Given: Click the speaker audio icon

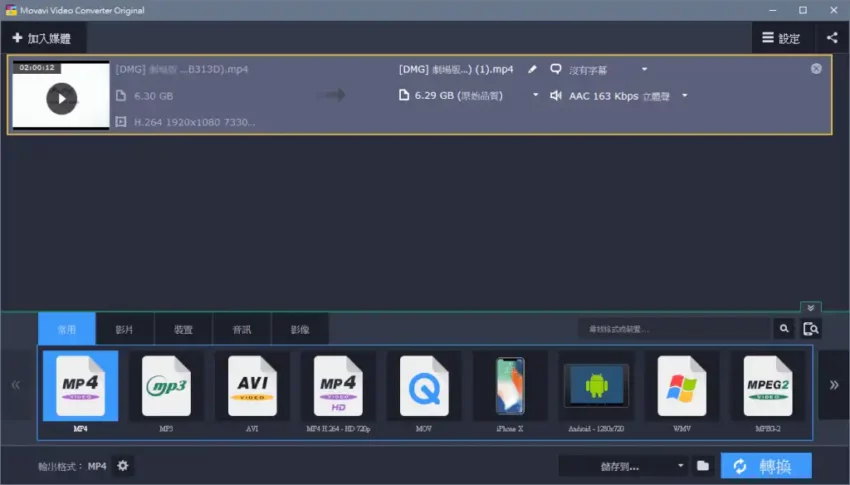Looking at the screenshot, I should (556, 95).
